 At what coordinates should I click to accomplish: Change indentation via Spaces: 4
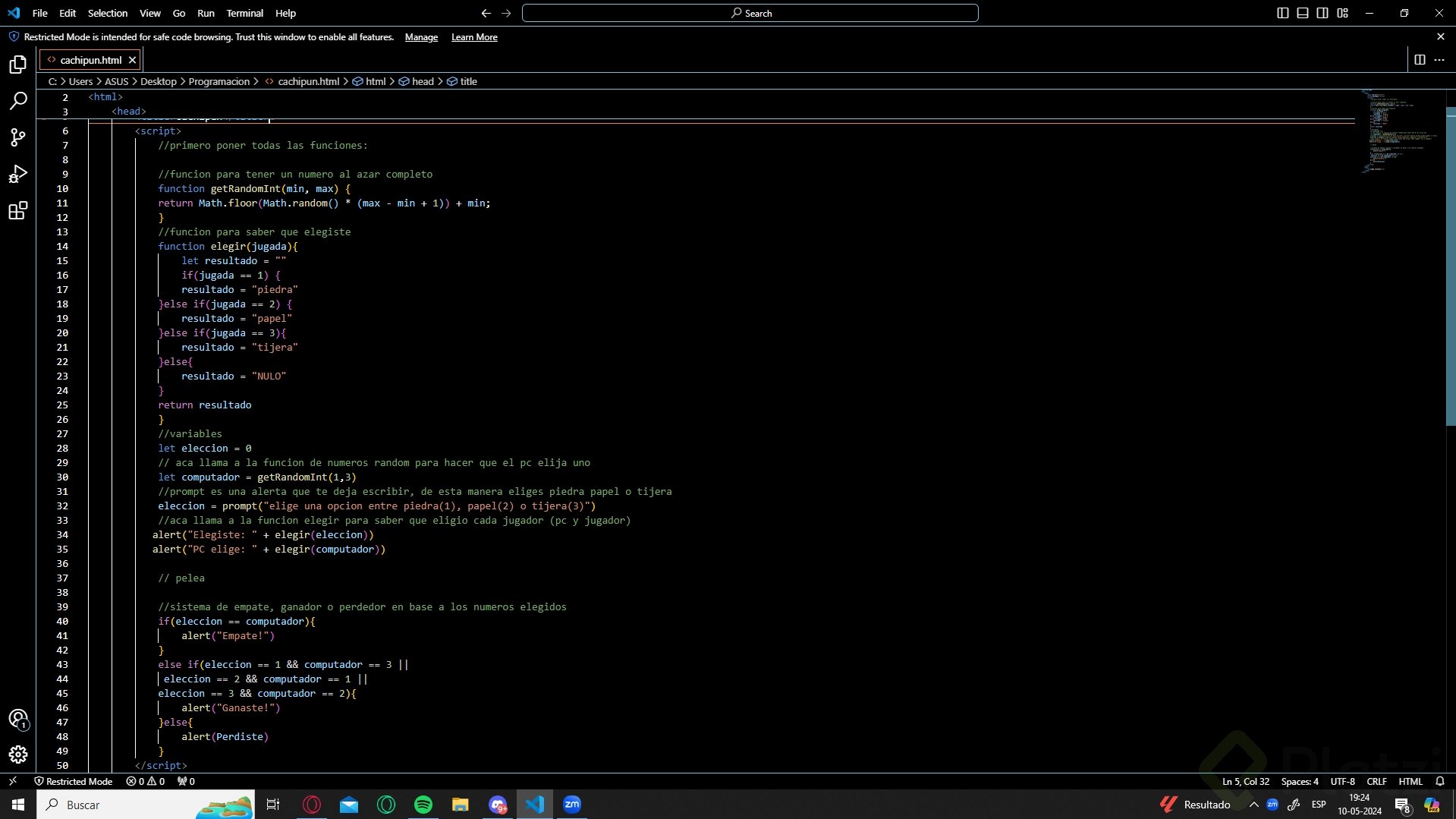pyautogui.click(x=1300, y=781)
